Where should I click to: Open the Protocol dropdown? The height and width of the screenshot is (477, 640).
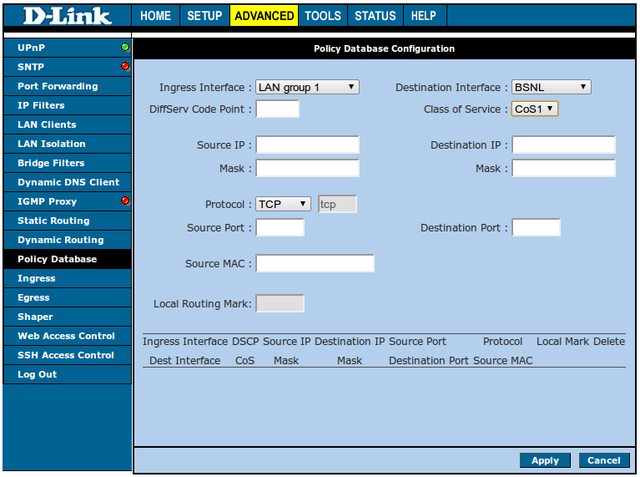coord(283,204)
